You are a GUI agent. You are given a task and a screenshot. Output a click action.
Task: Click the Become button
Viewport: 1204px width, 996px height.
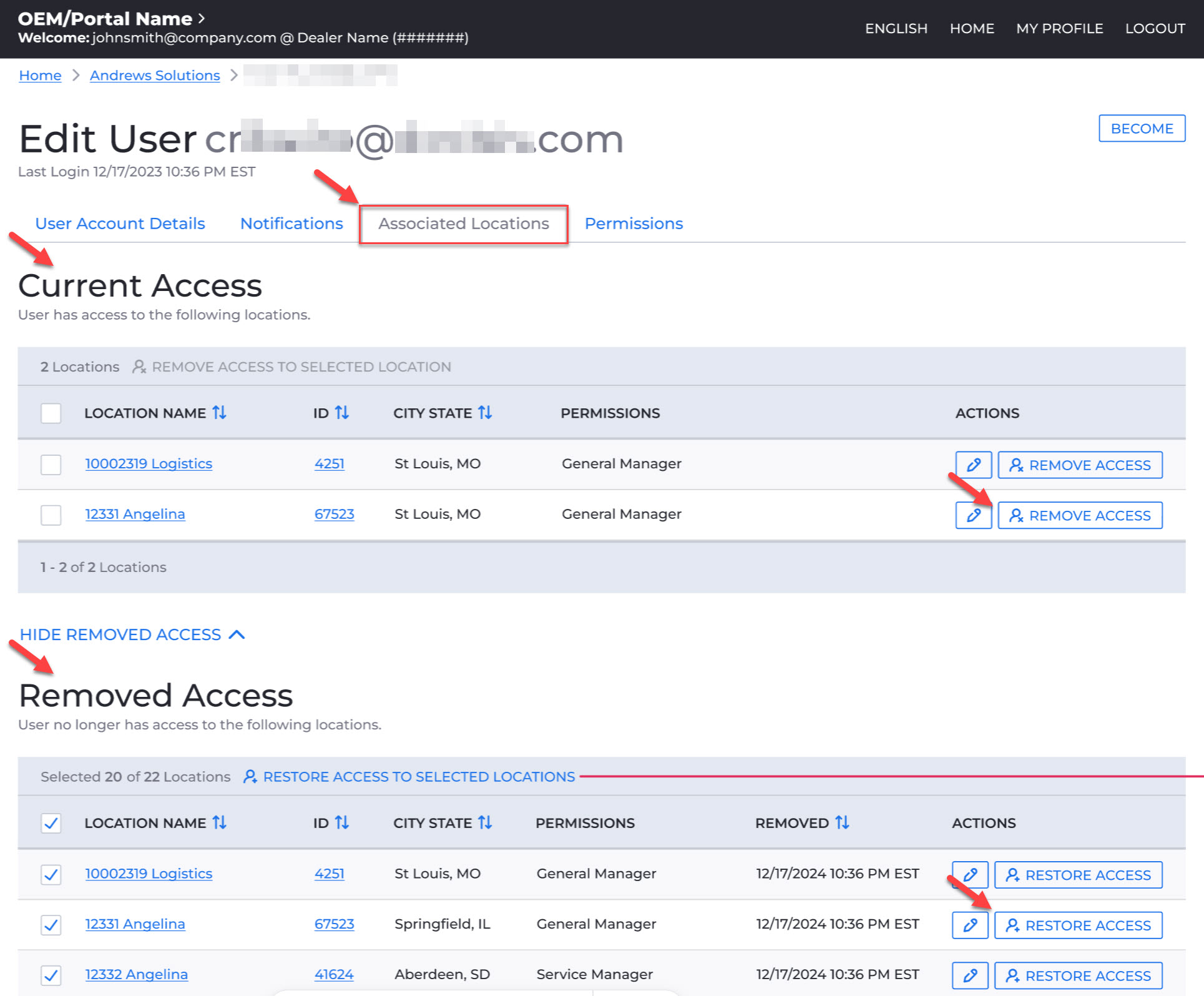[1141, 129]
